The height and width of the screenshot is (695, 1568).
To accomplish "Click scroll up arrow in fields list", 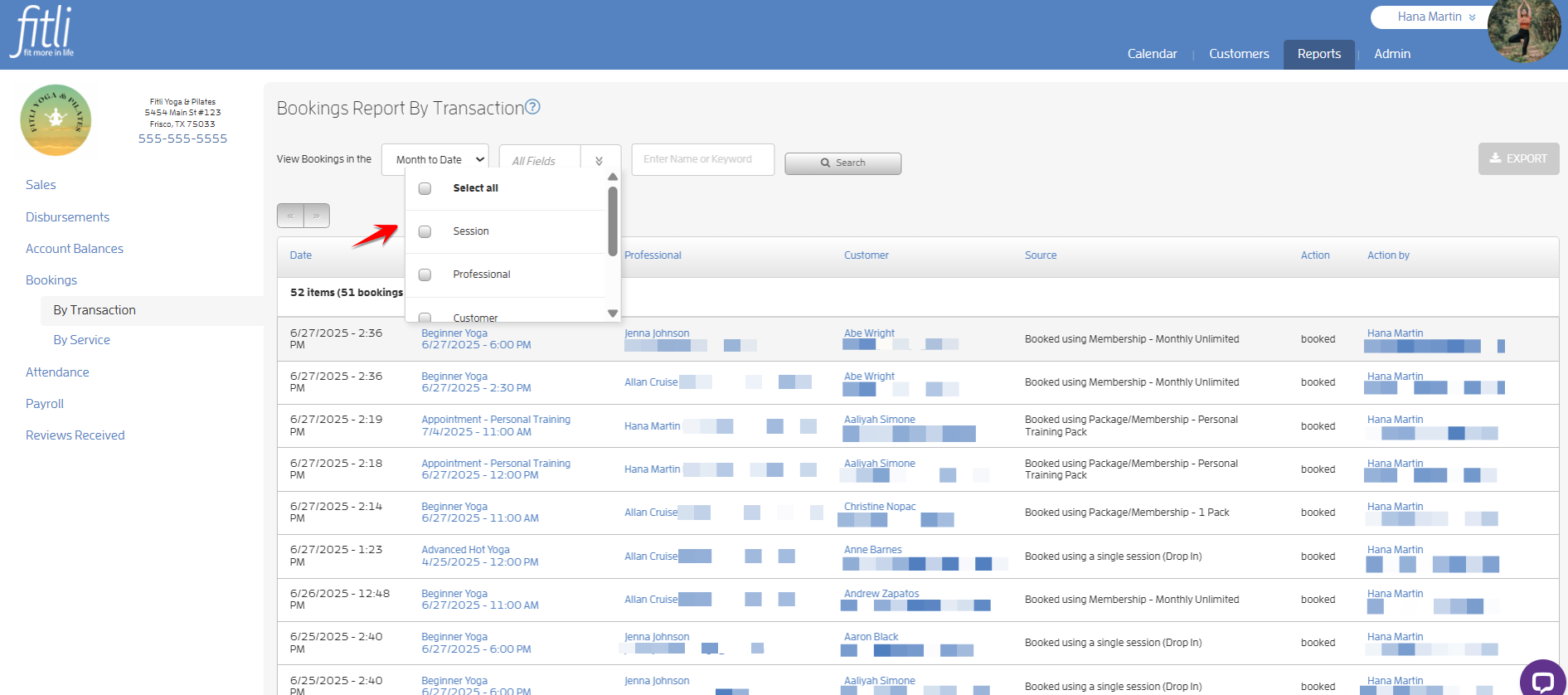I will click(x=613, y=177).
